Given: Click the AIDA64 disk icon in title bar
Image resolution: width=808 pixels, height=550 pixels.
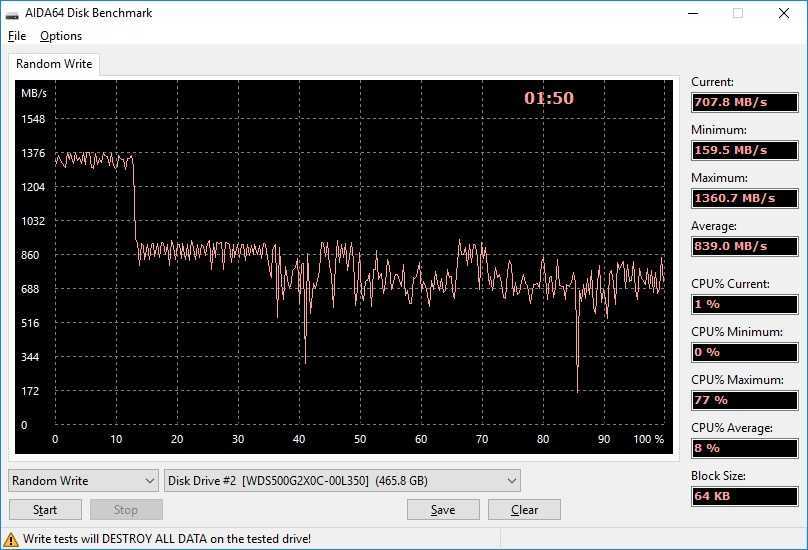Looking at the screenshot, I should [x=12, y=14].
